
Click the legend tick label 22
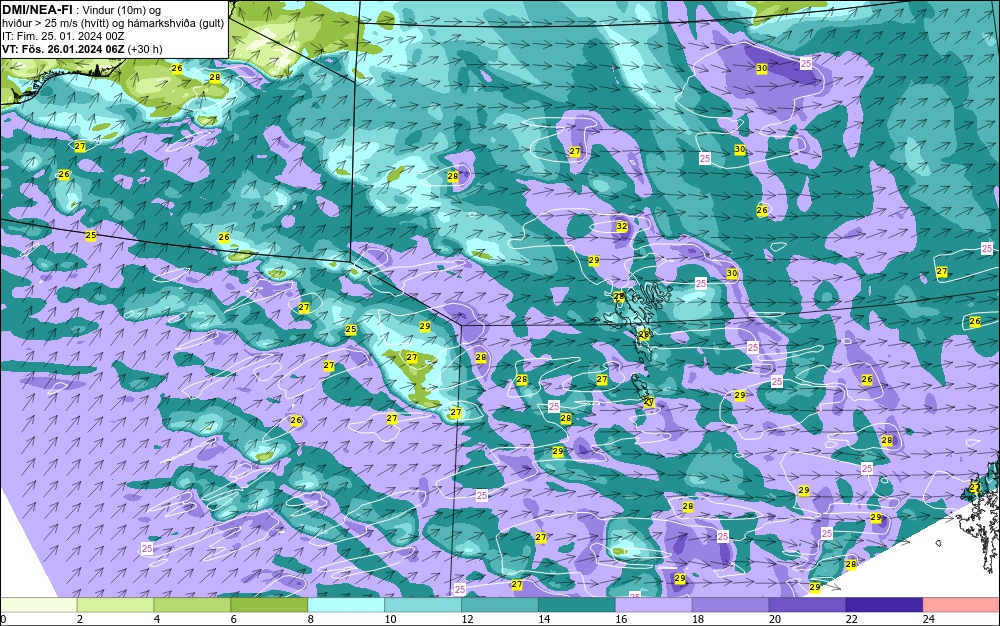(x=851, y=619)
